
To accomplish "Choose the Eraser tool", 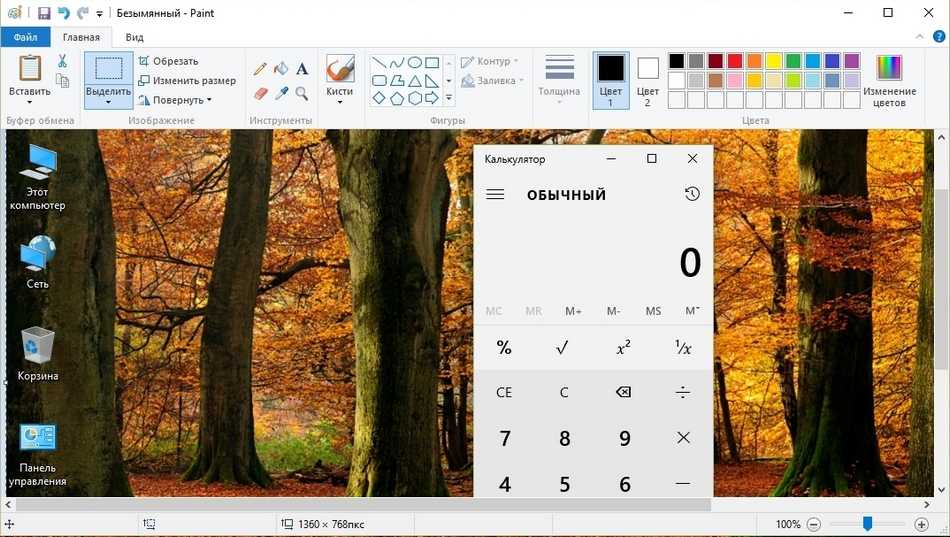I will tap(261, 93).
